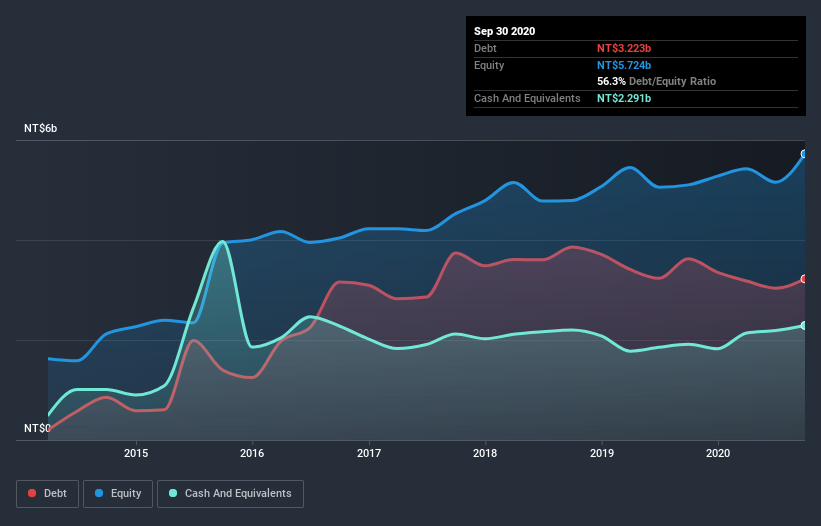Click the NT$3.223b debt value
Viewport: 821px width, 526px height.
point(624,48)
